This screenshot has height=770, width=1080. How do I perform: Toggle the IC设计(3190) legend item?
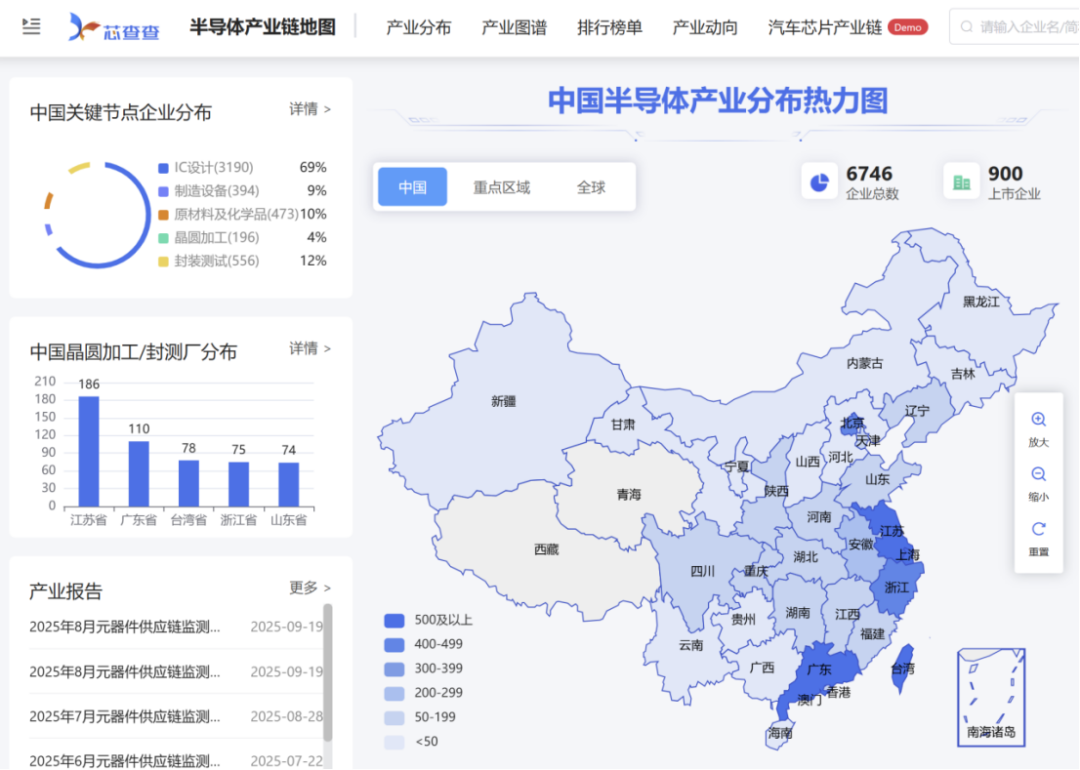(206, 167)
